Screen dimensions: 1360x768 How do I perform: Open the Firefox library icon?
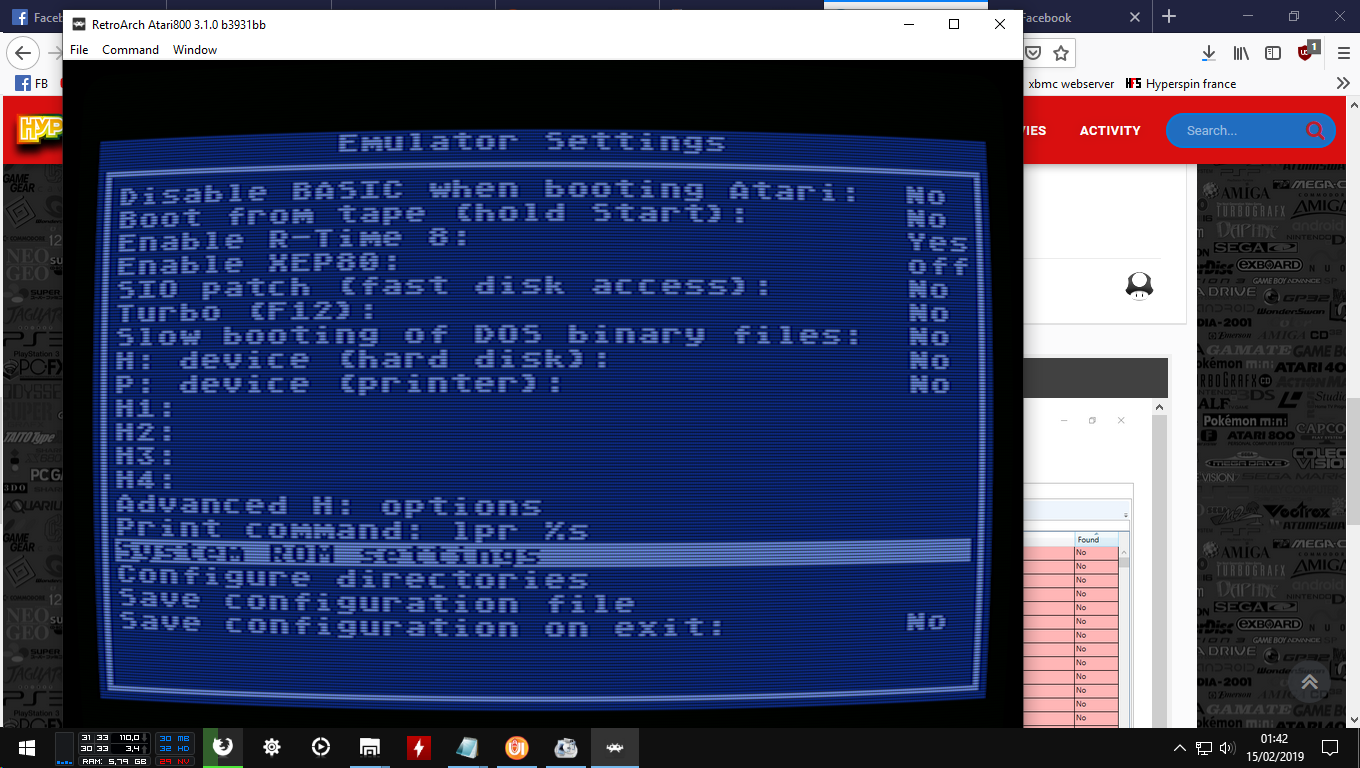click(1241, 53)
